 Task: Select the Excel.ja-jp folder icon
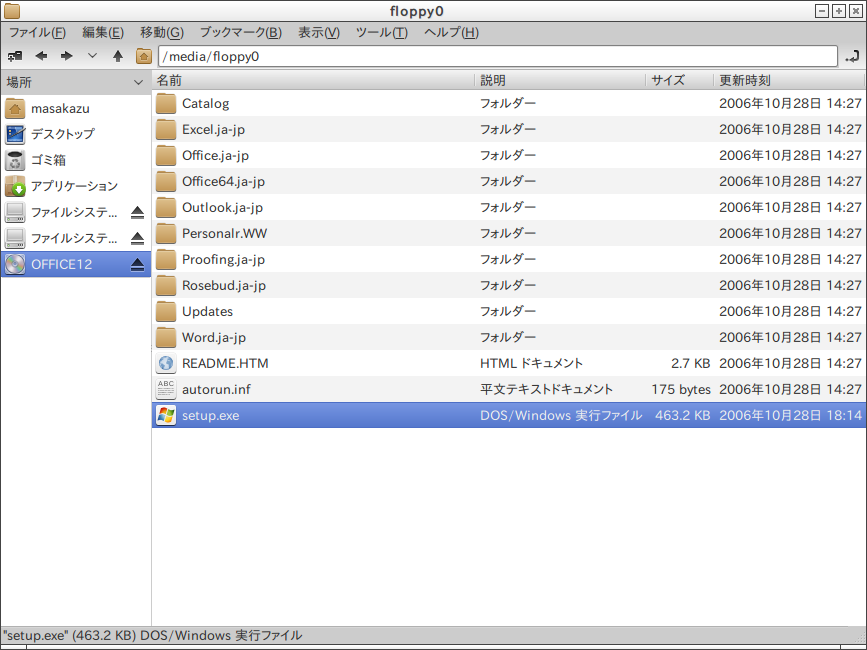pos(166,129)
